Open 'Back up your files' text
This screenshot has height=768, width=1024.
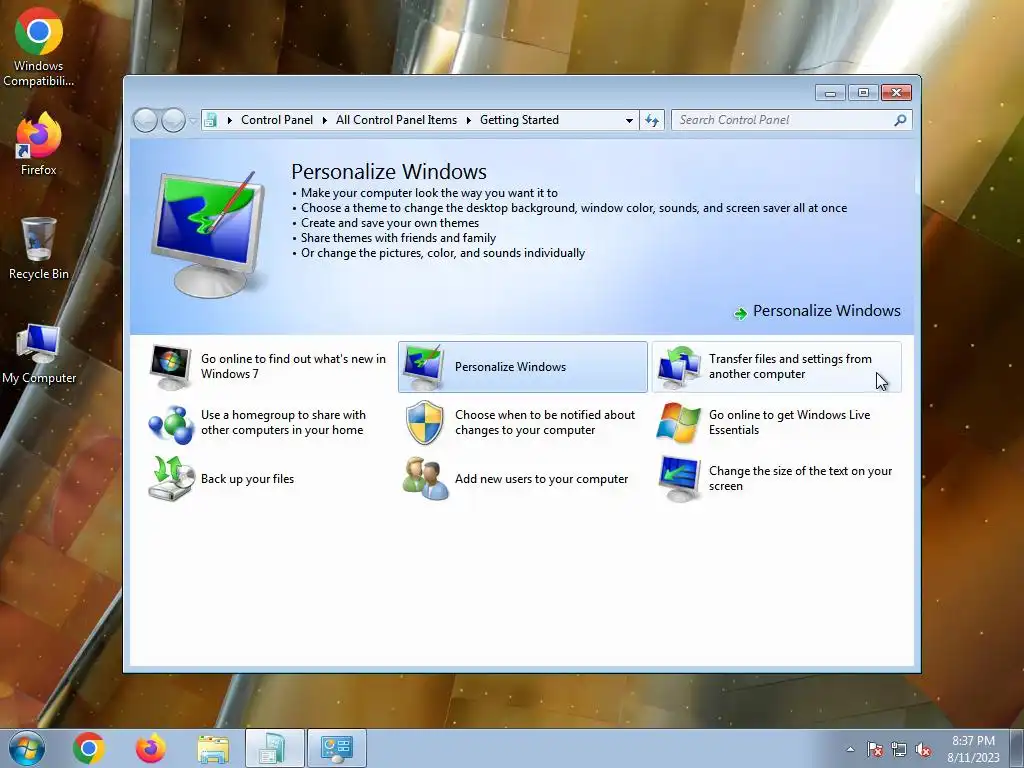(248, 479)
